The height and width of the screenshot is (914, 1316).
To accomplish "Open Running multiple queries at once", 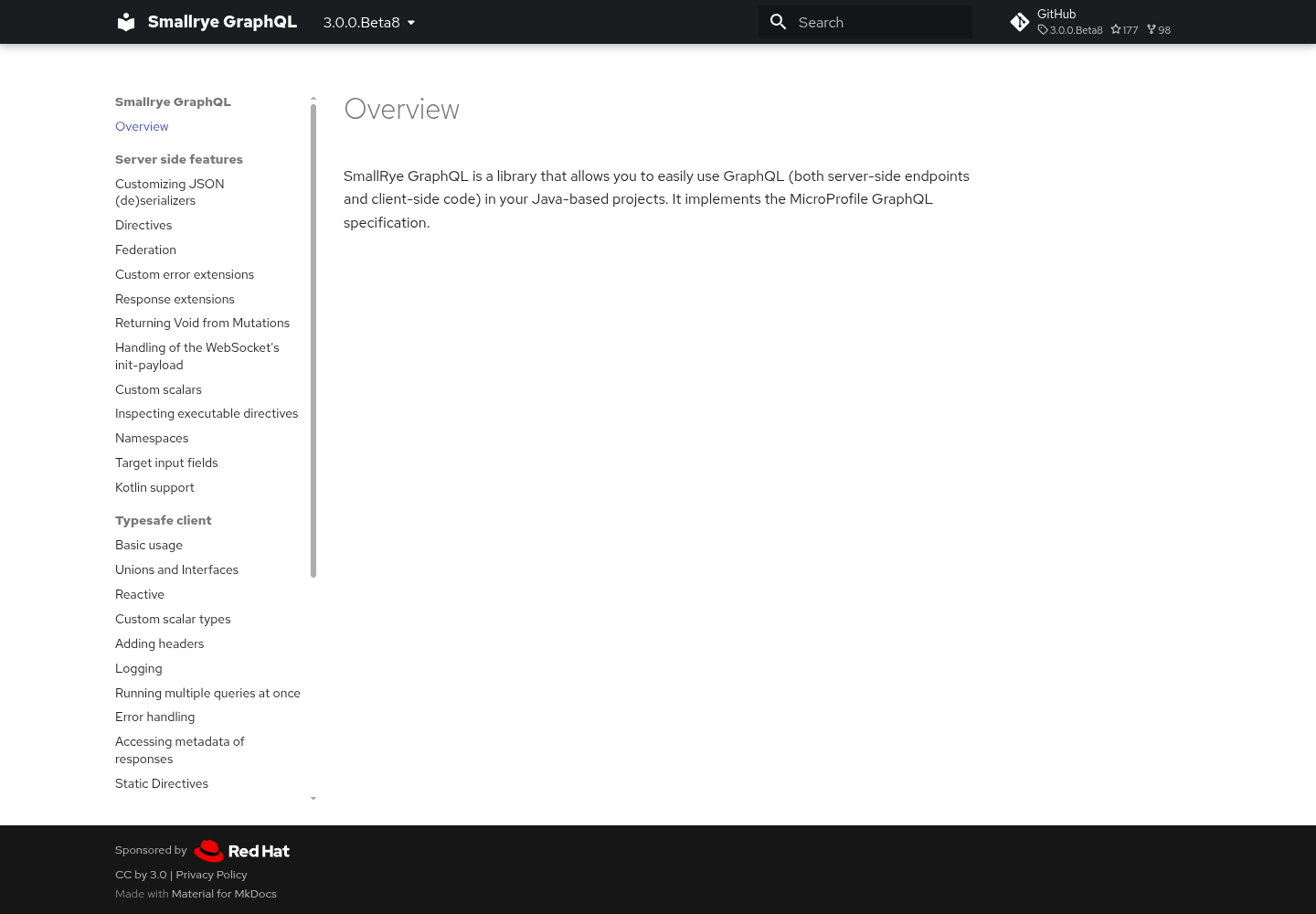I will coord(207,693).
